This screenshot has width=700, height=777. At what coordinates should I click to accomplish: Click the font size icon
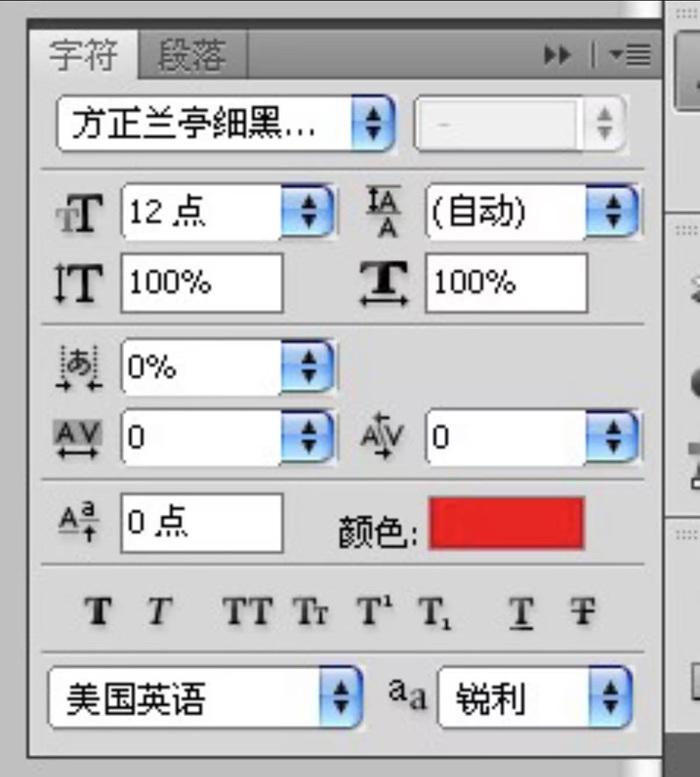click(x=79, y=213)
